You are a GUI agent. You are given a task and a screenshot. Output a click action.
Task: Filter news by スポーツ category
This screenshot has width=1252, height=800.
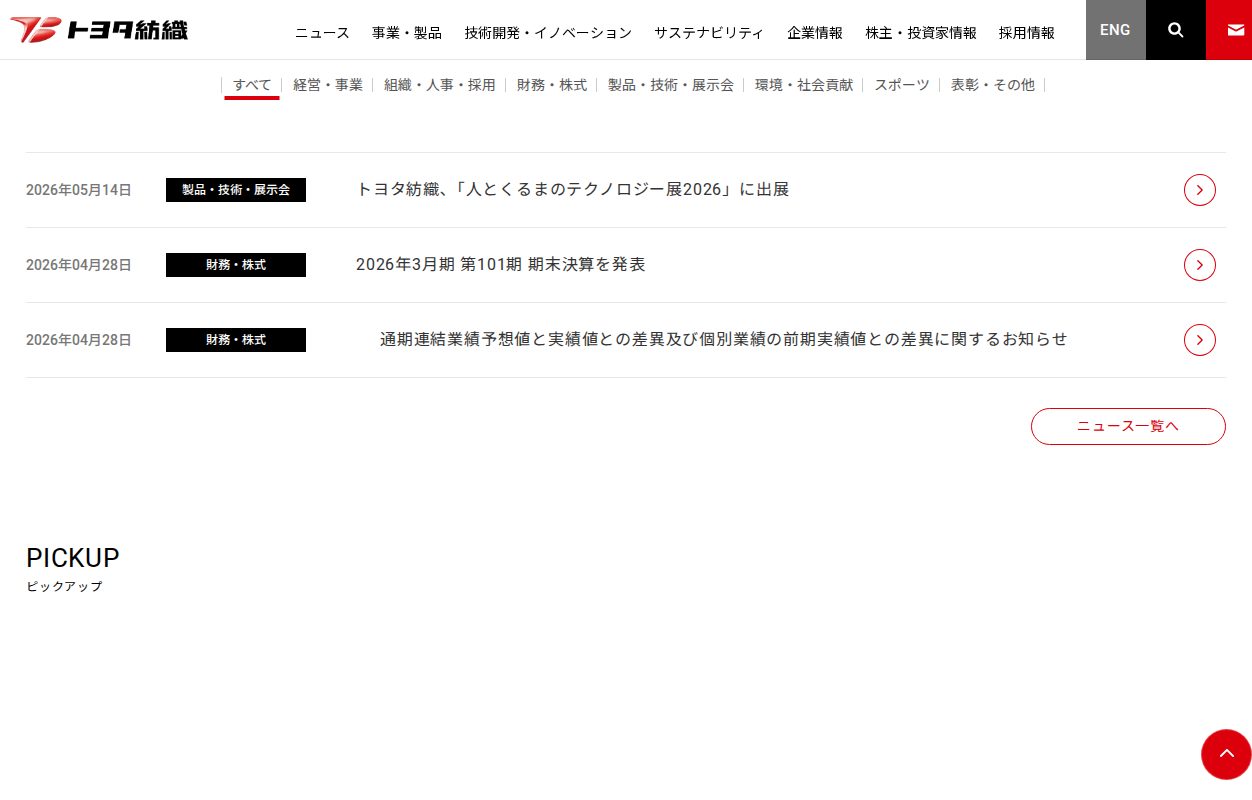pyautogui.click(x=902, y=85)
